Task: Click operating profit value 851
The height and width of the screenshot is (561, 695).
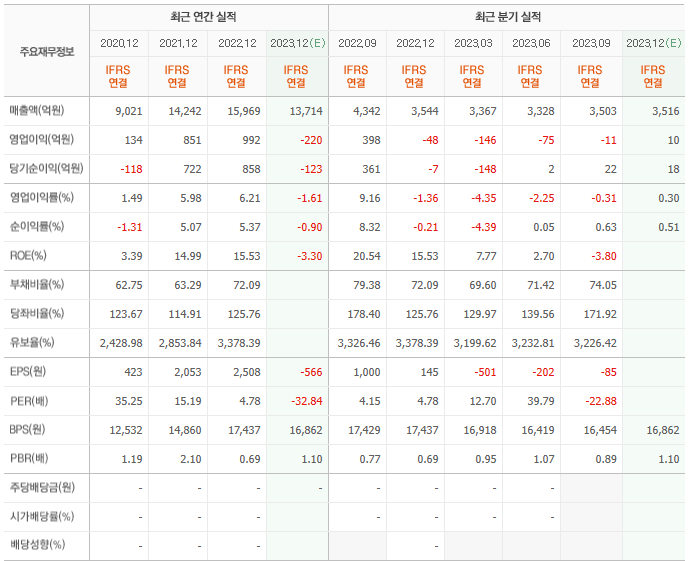Action: tap(192, 140)
